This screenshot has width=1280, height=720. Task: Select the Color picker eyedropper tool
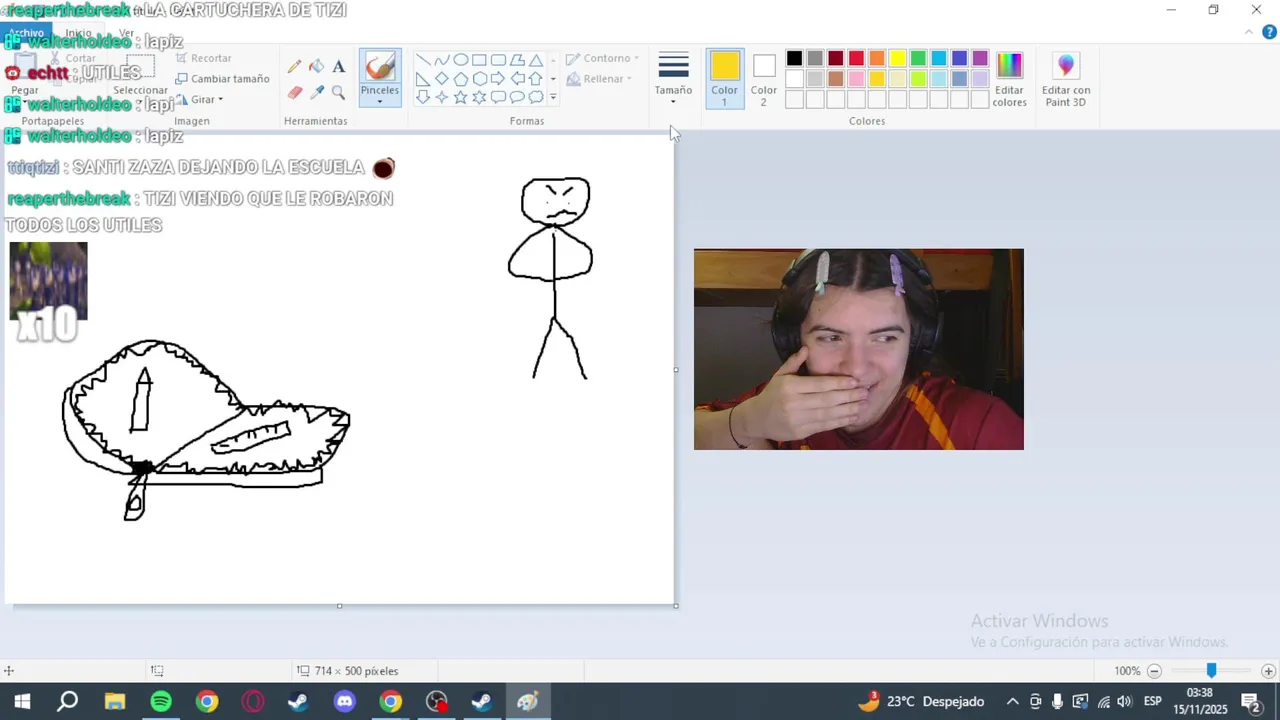tap(316, 92)
